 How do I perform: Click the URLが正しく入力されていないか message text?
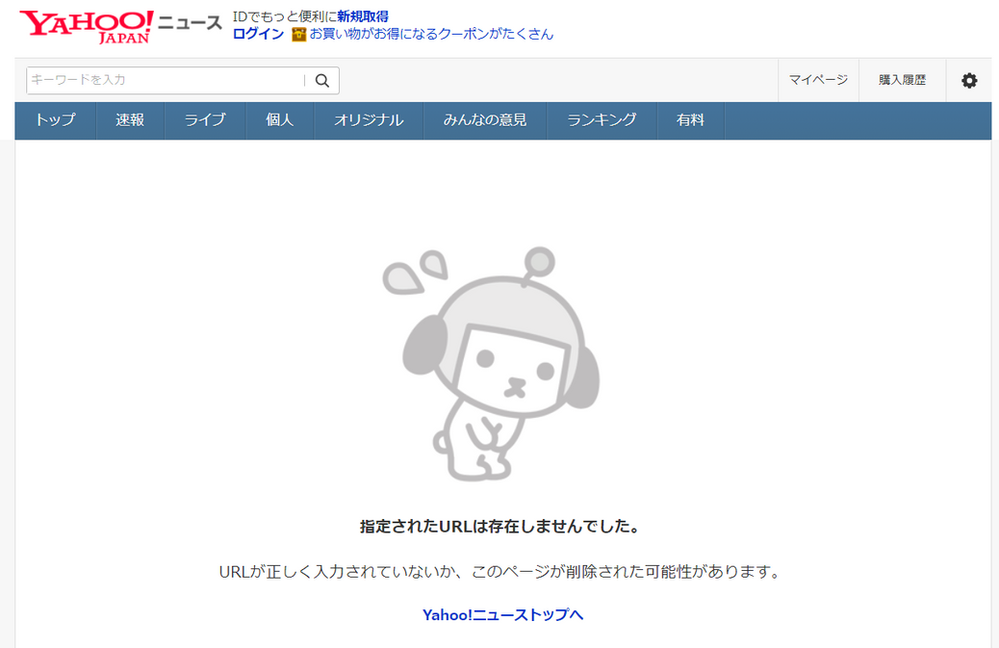(x=500, y=572)
